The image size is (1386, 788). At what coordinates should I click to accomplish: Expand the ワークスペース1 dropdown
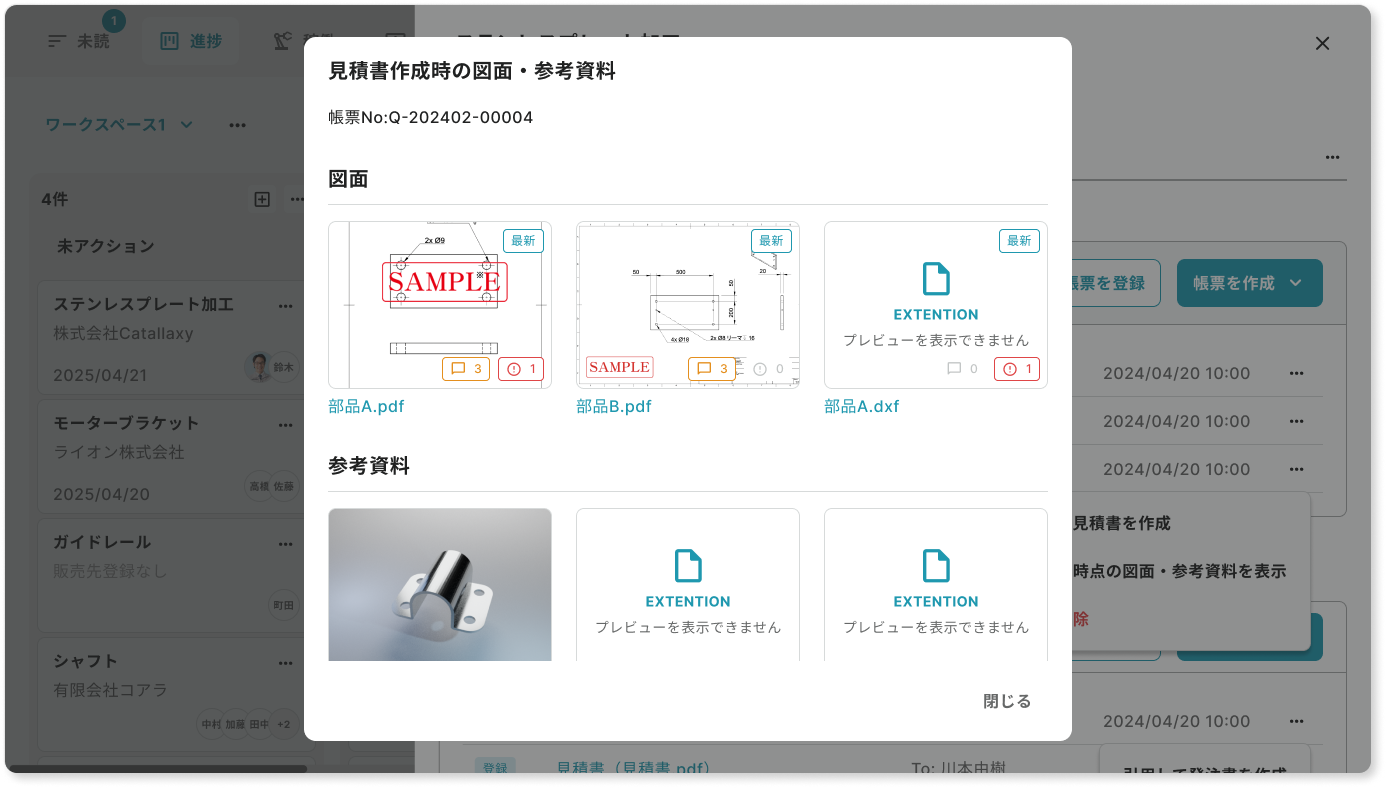(x=119, y=125)
